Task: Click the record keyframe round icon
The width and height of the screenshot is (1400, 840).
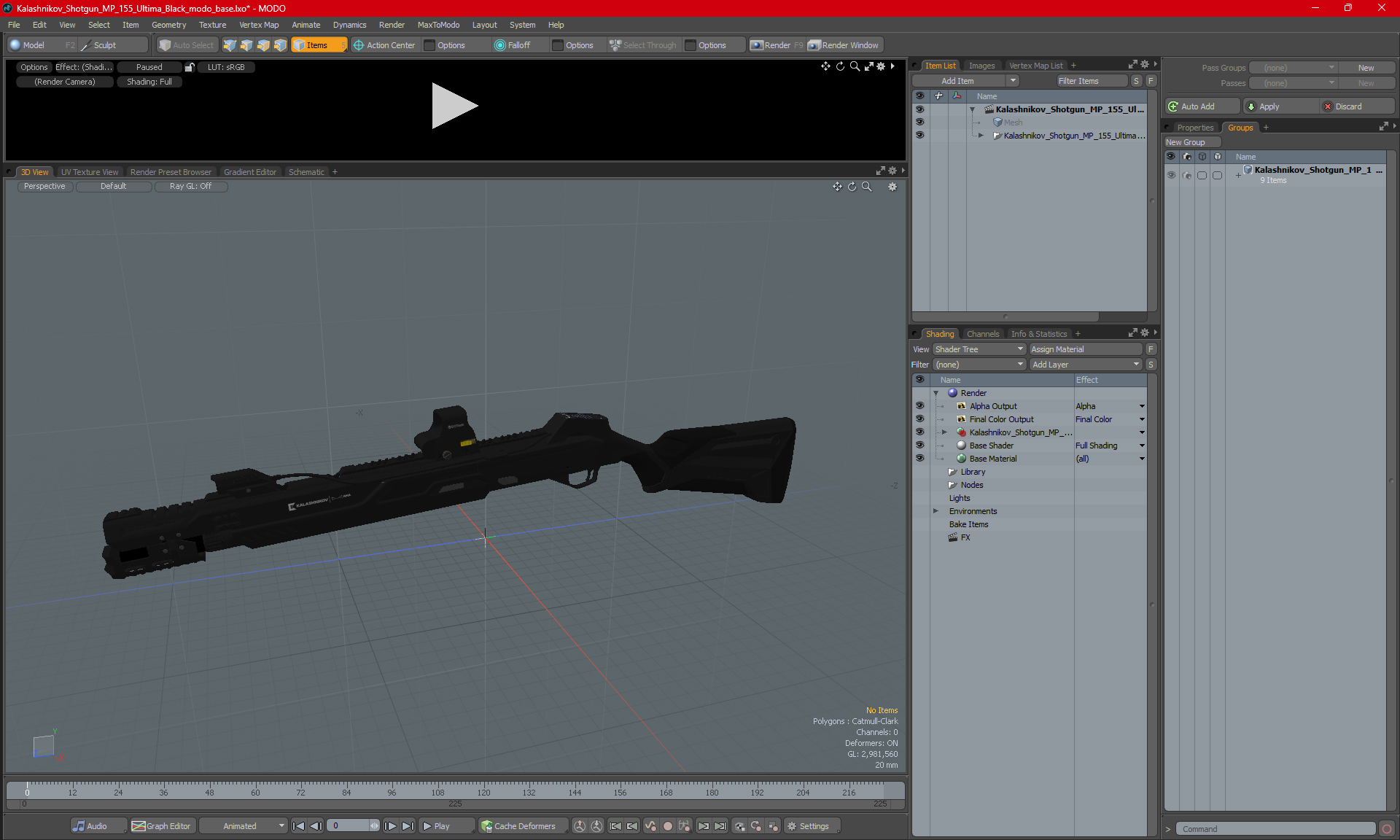Action: point(667,826)
